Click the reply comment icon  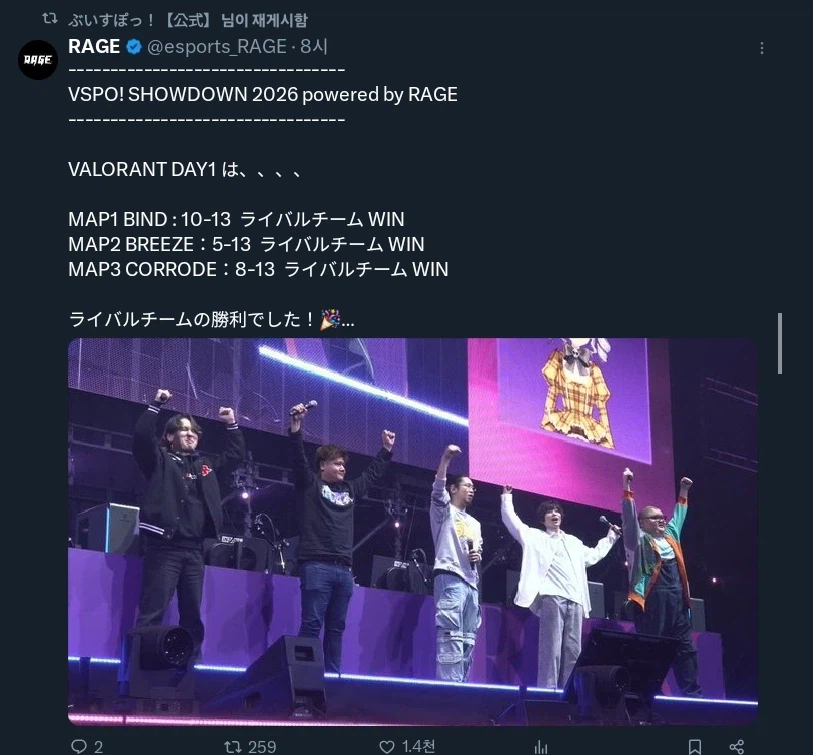point(79,746)
